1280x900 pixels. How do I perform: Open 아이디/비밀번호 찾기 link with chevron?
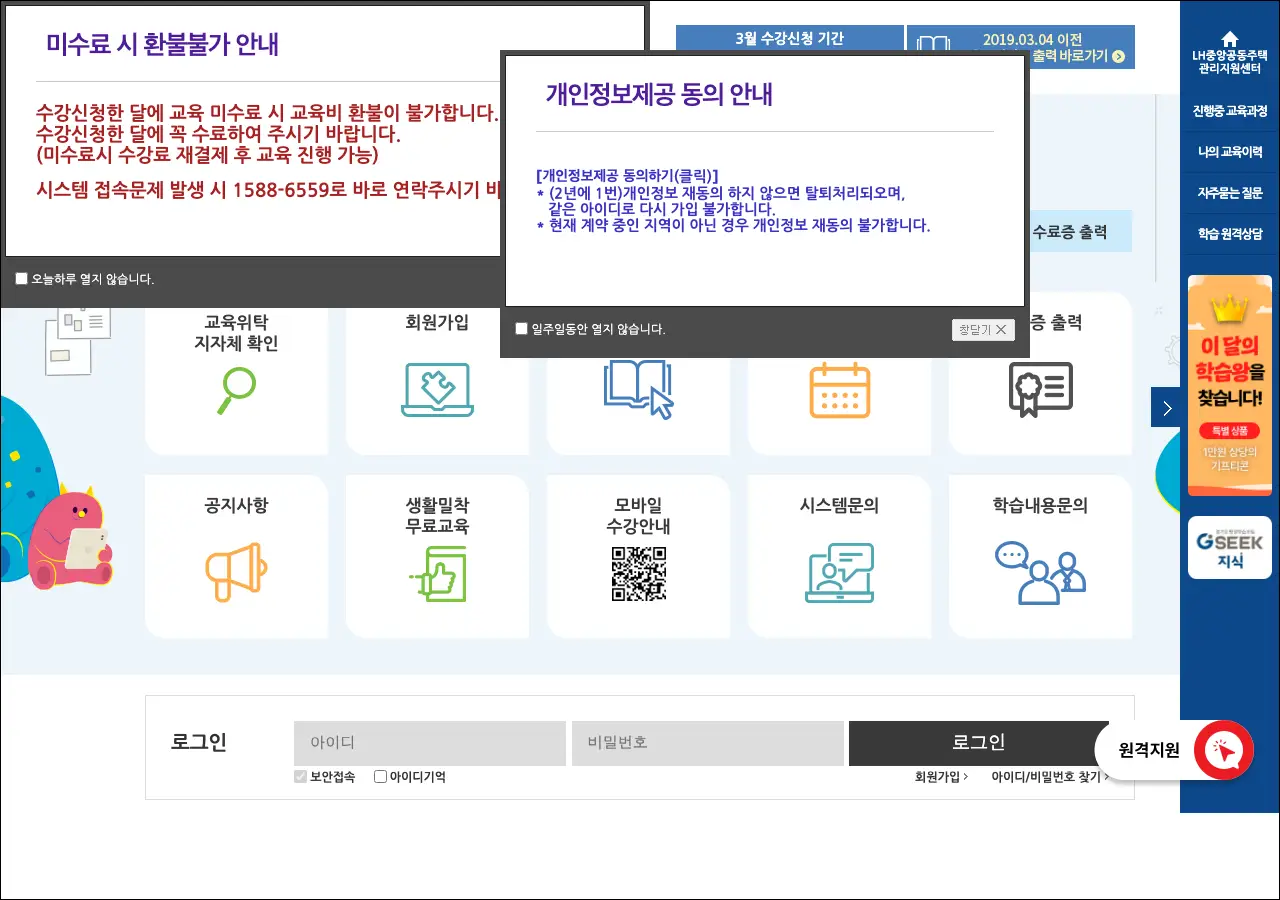click(1050, 777)
